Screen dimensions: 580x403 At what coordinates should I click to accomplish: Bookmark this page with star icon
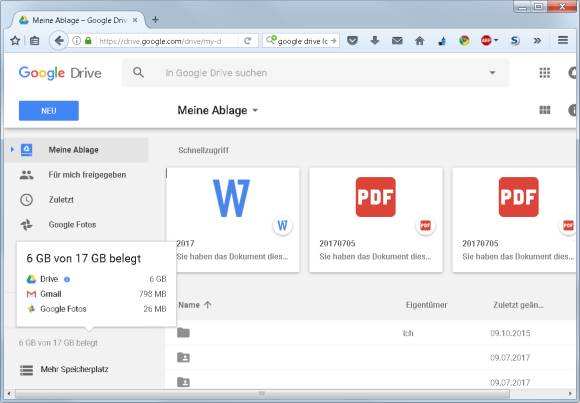[15, 40]
